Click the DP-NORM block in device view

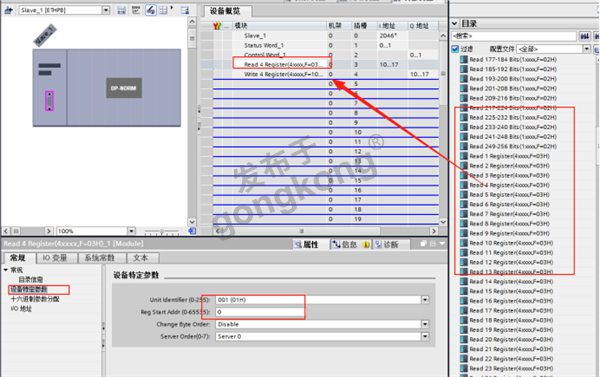(124, 88)
